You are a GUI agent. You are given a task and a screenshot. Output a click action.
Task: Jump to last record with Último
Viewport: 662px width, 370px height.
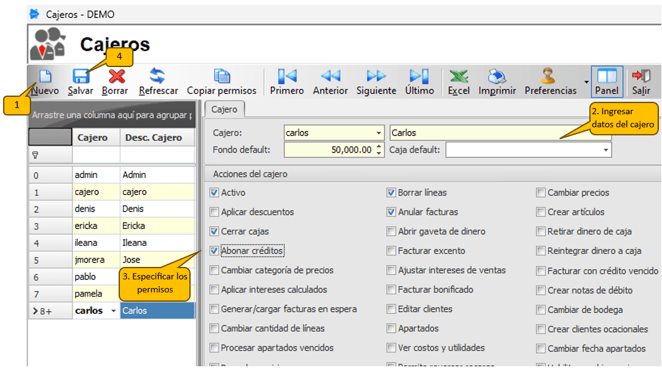(x=419, y=76)
